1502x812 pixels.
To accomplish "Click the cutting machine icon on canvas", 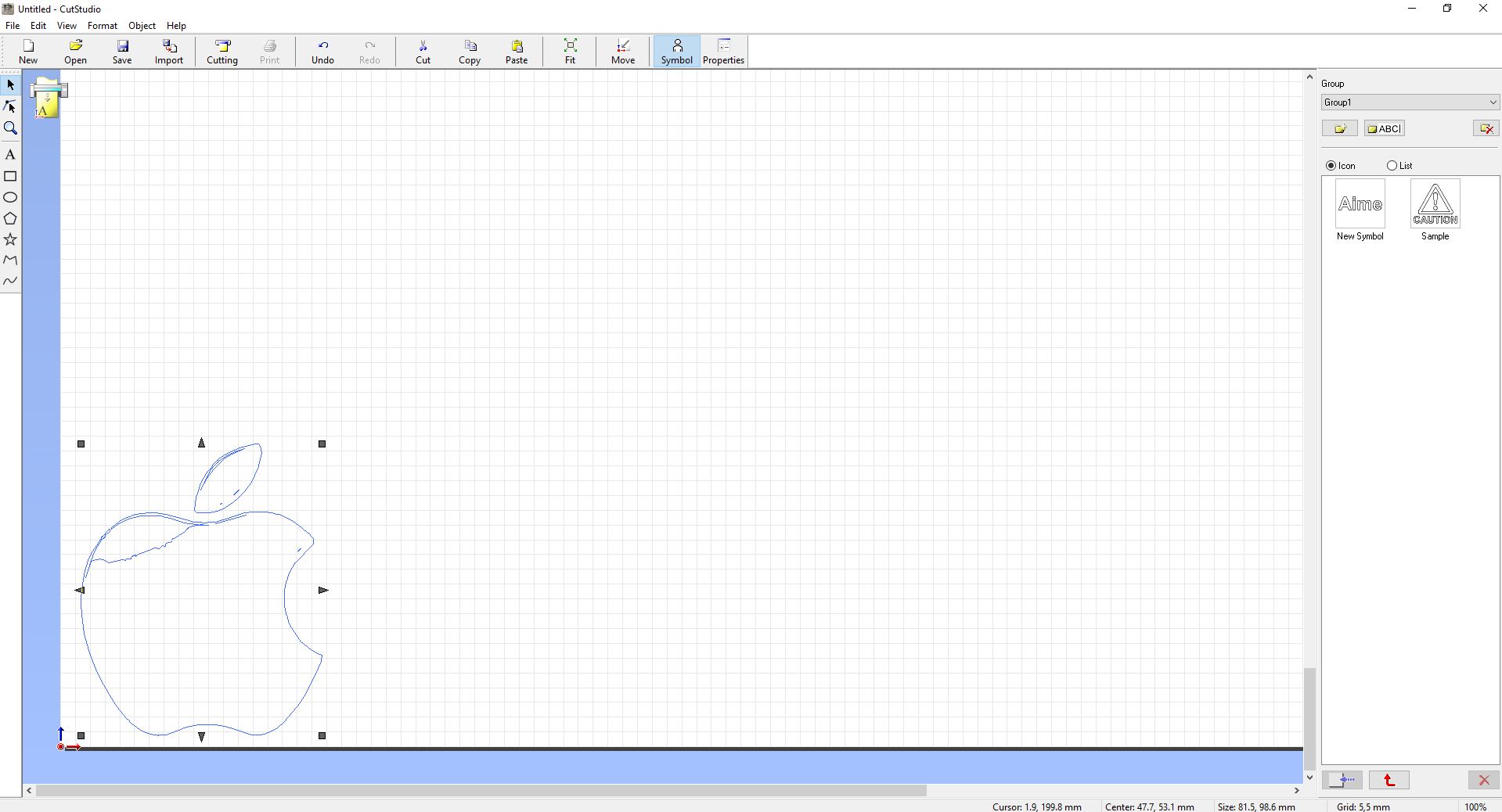I will pyautogui.click(x=49, y=99).
